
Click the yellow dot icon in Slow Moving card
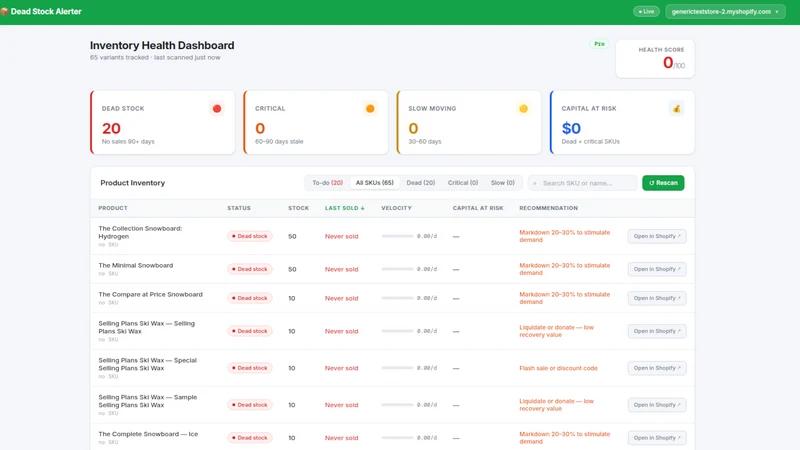[523, 109]
